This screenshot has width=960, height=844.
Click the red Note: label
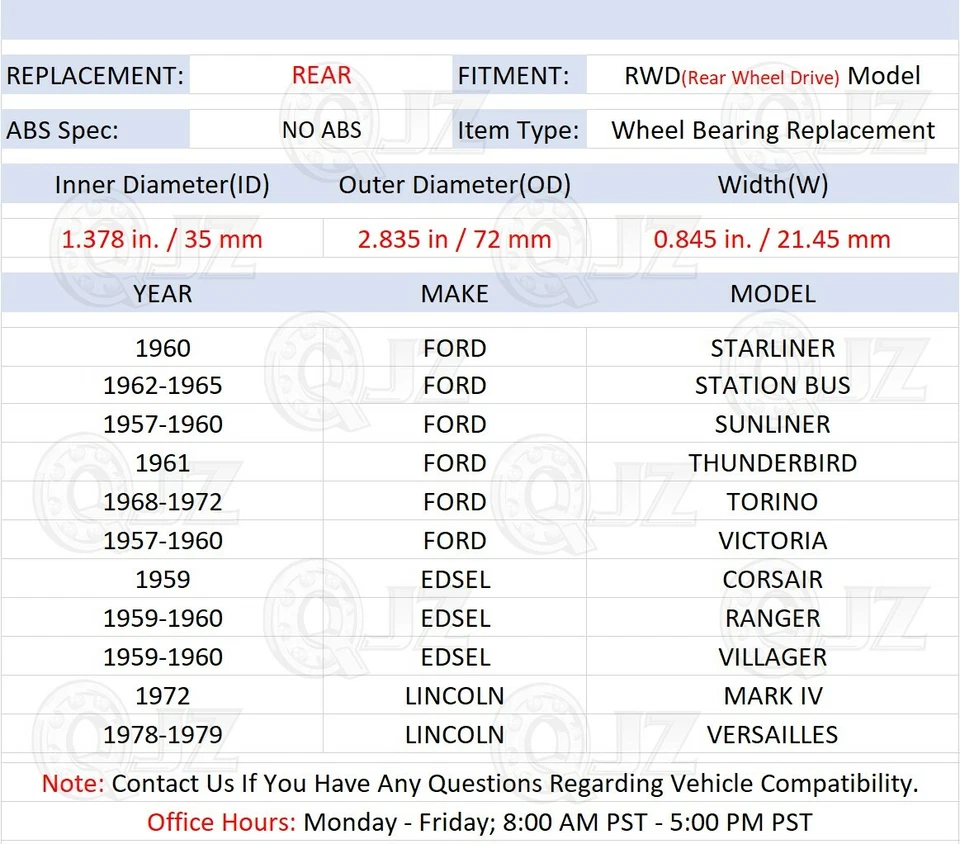73,783
